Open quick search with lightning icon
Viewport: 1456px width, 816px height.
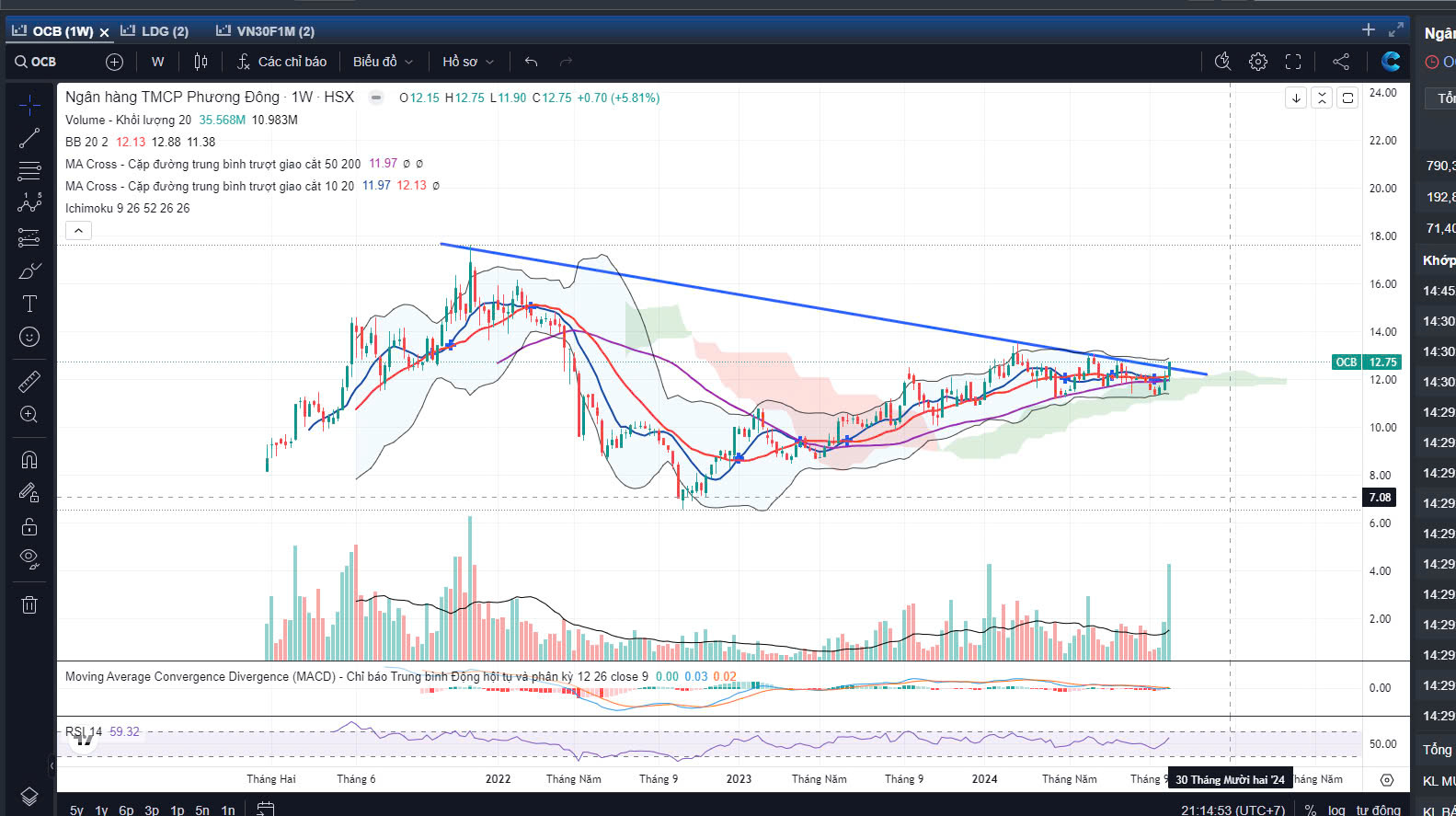(x=1222, y=62)
